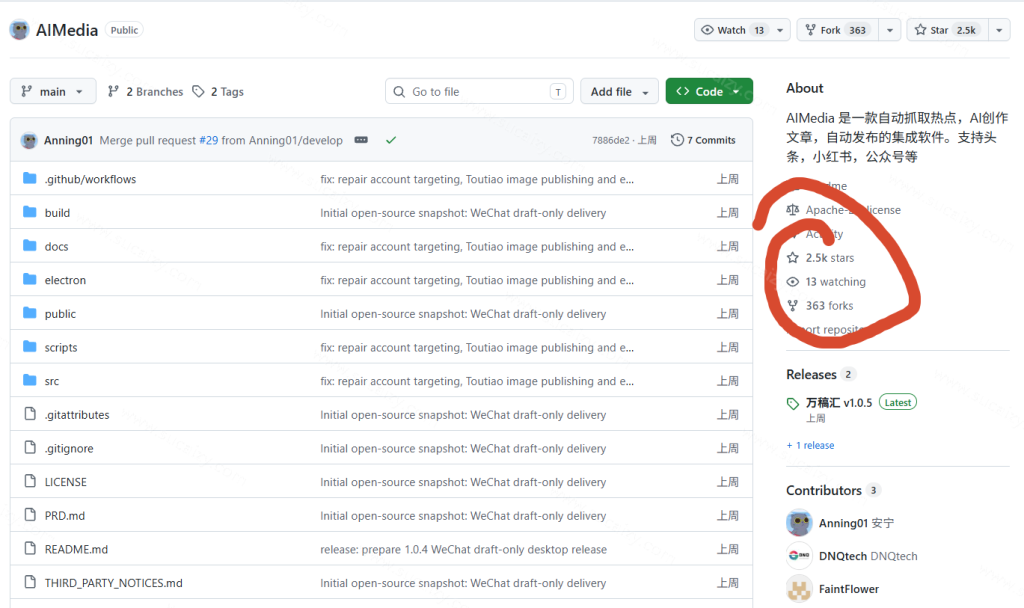Open the latest release 万稿汇 v1.0.5

point(839,403)
